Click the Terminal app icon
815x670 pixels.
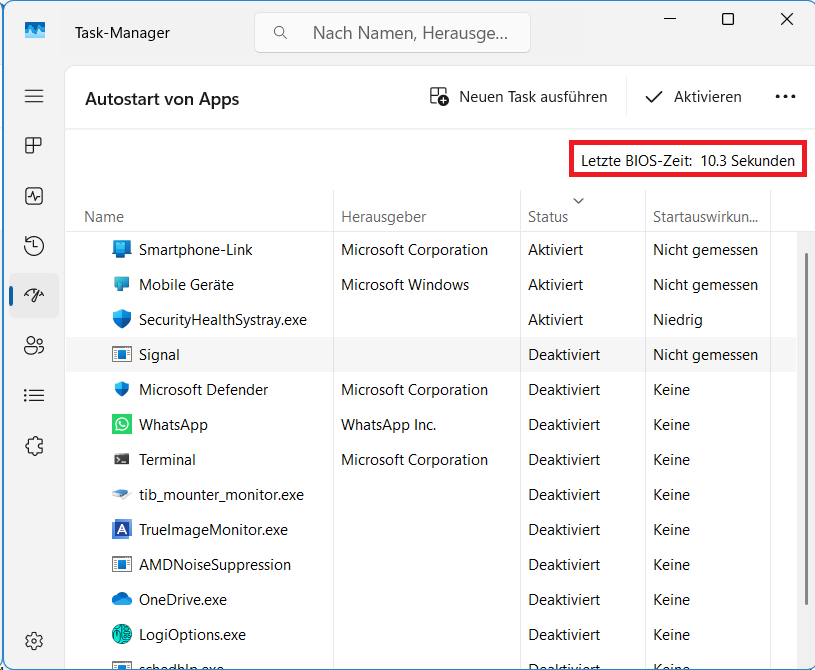point(122,459)
